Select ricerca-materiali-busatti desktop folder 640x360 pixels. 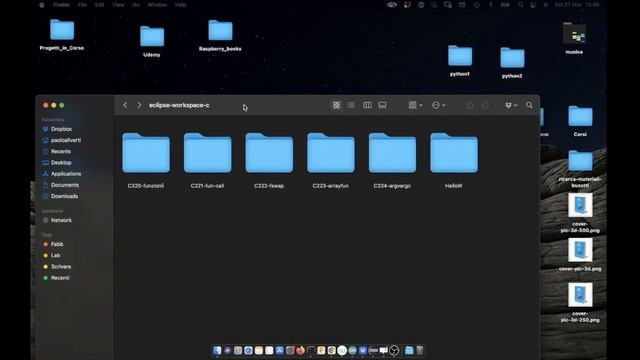pyautogui.click(x=580, y=161)
